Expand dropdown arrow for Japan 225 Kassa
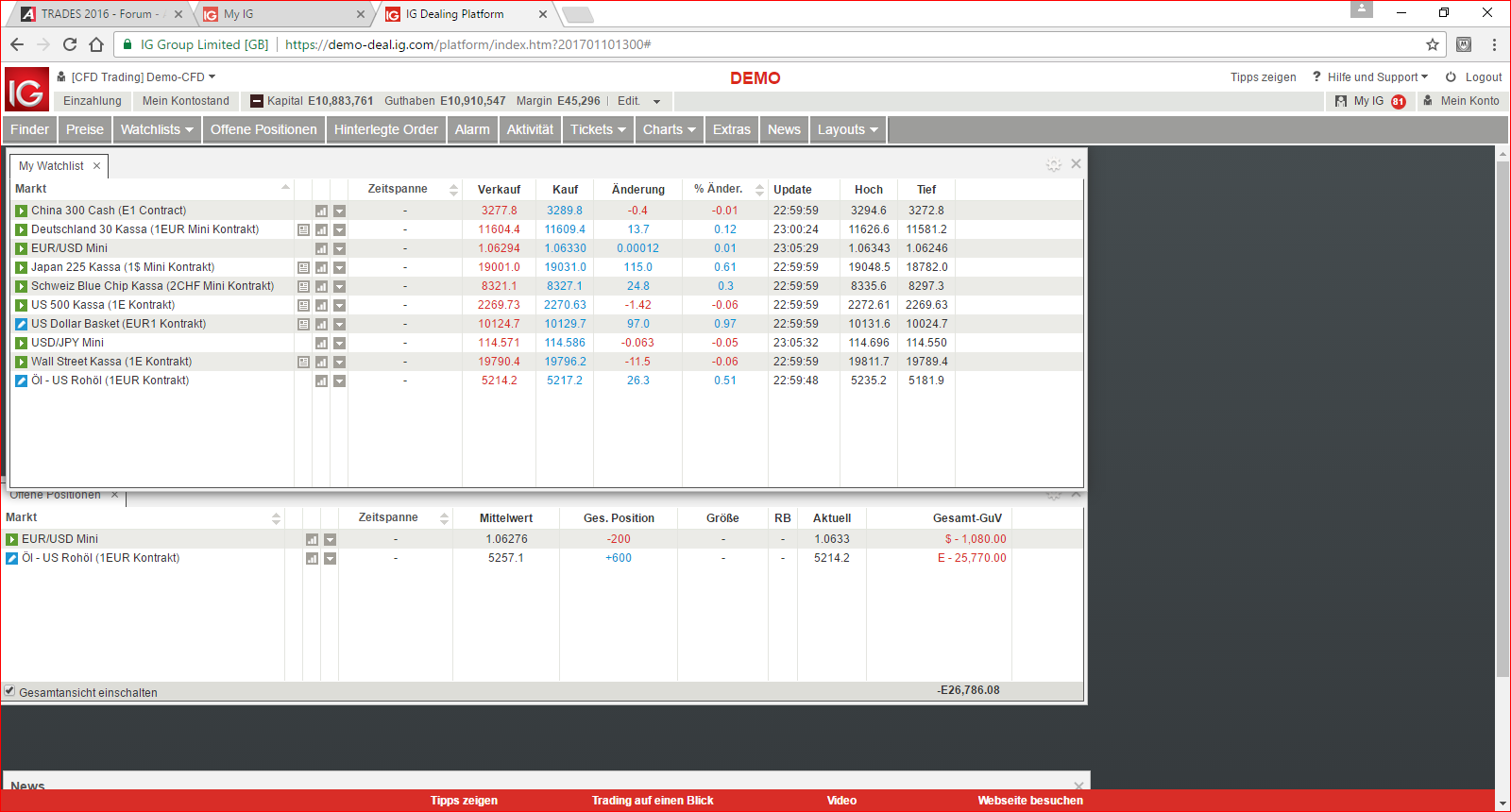 (x=339, y=267)
